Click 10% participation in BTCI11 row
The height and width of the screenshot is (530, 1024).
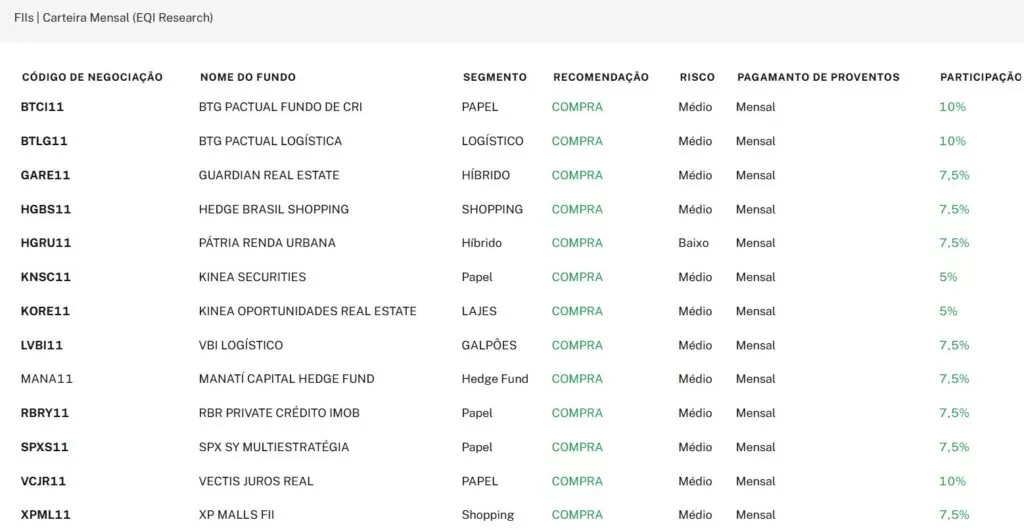pyautogui.click(x=952, y=107)
